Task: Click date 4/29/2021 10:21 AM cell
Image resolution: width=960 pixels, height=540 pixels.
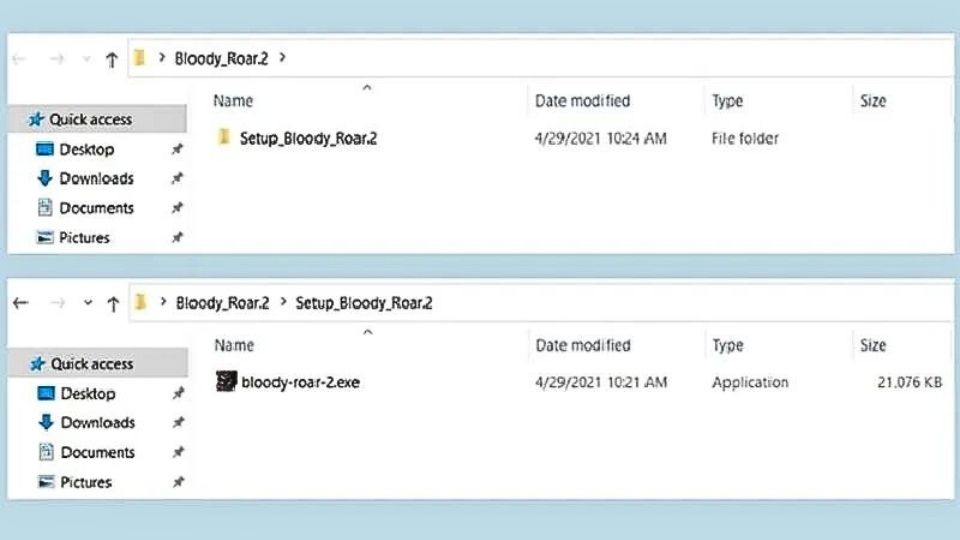Action: tap(601, 383)
